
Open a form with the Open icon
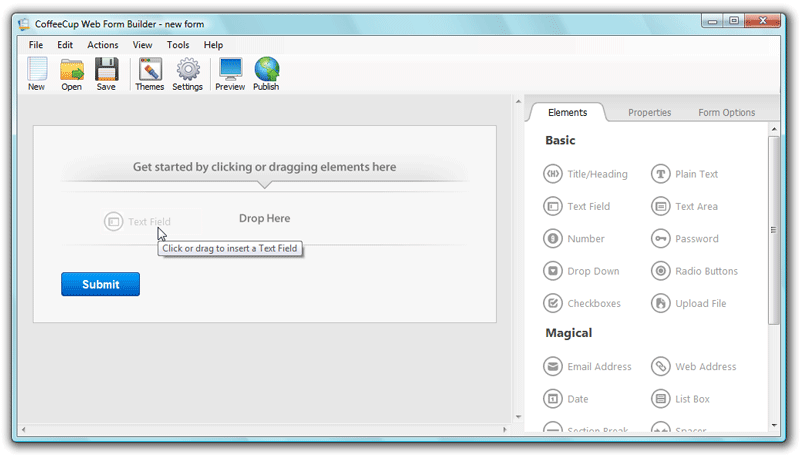pyautogui.click(x=71, y=74)
